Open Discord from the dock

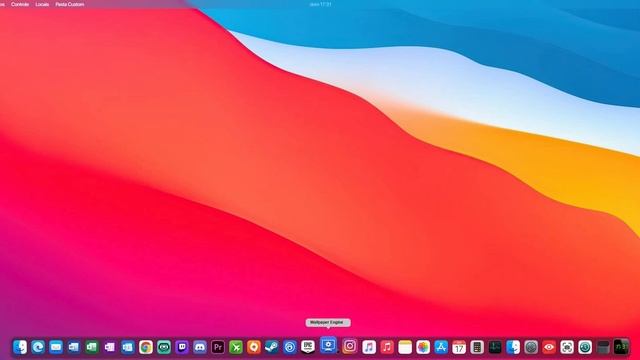click(200, 347)
